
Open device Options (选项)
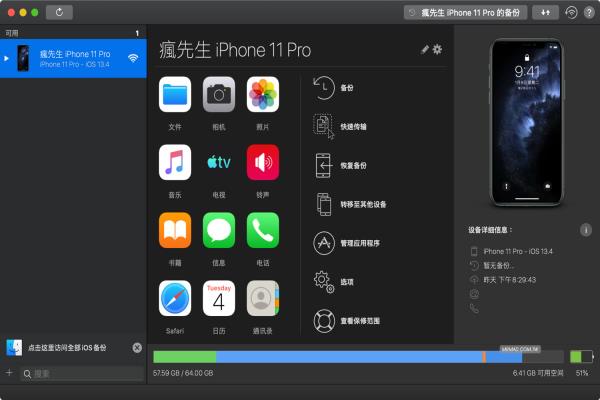point(333,282)
